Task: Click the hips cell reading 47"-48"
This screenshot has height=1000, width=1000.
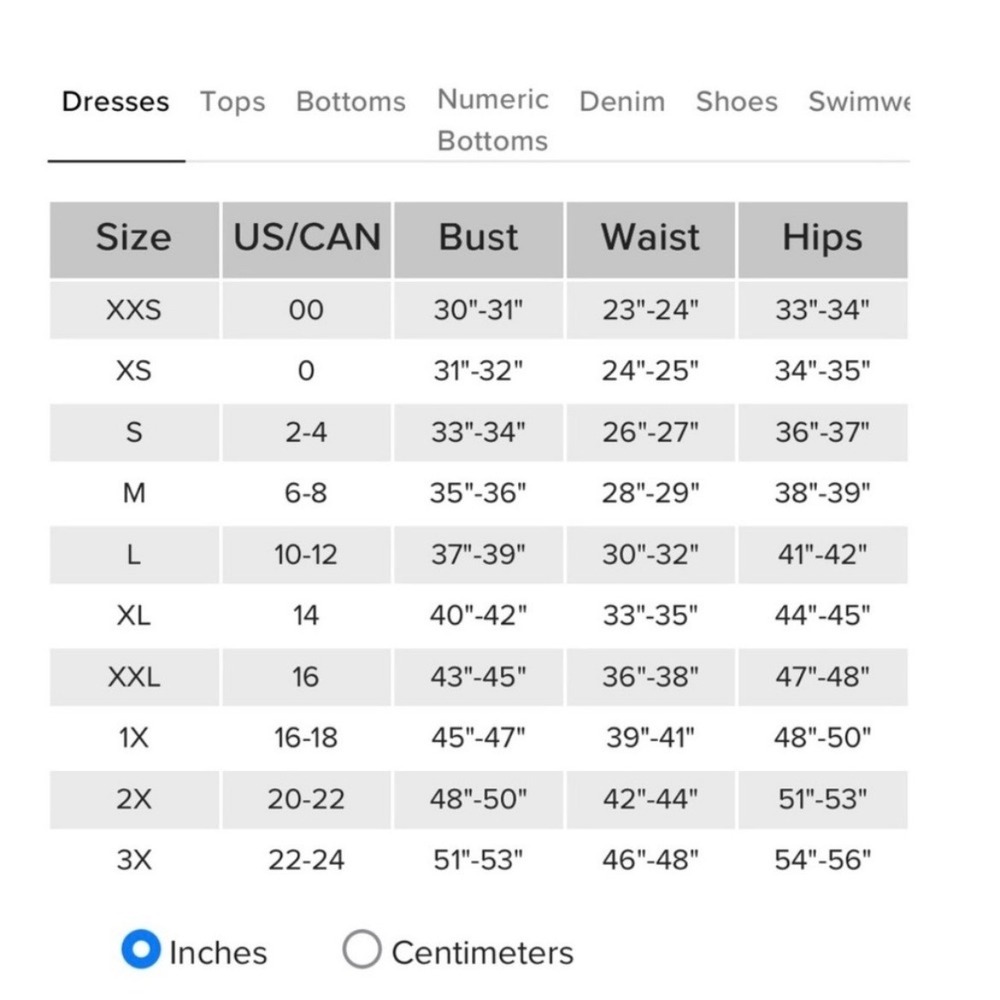Action: [x=822, y=677]
